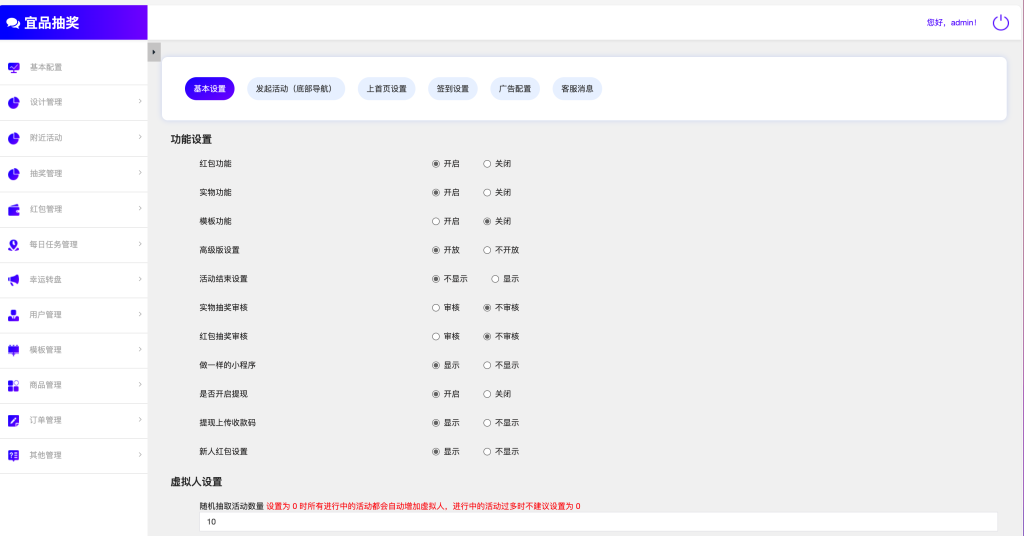Select 关闭 for 模板功能
The height and width of the screenshot is (536, 1024).
point(487,221)
